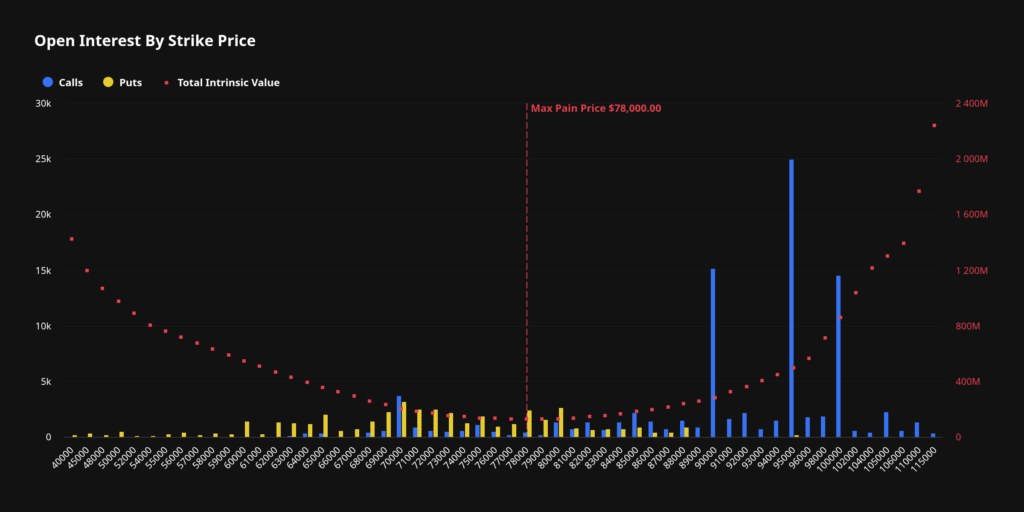Click the red intrinsic value dot at 115000
The width and height of the screenshot is (1024, 512).
tap(934, 125)
